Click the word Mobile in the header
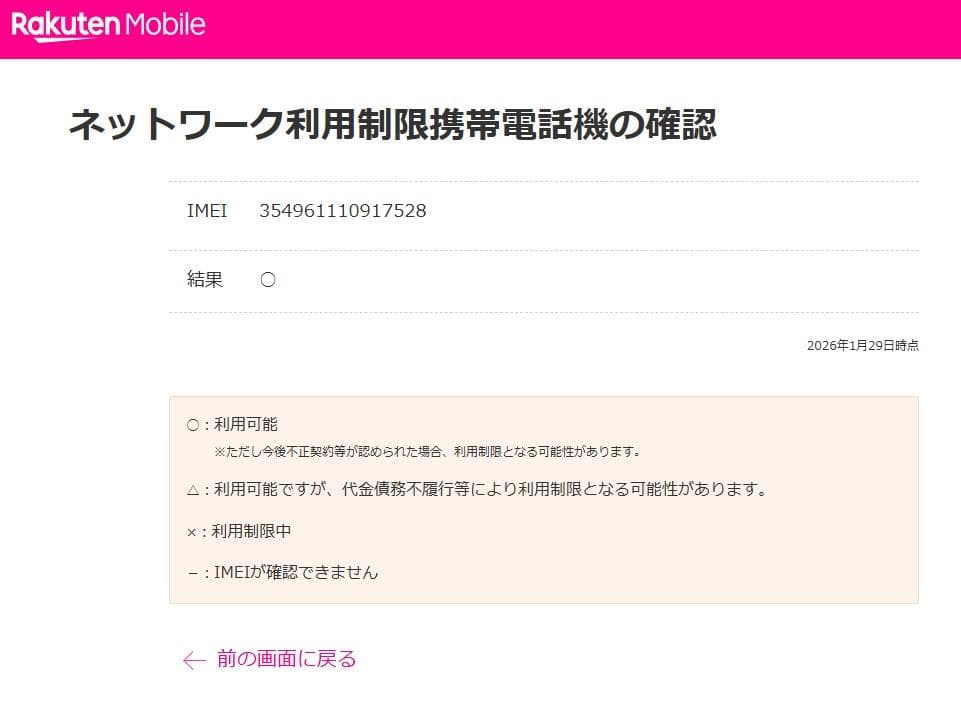 pos(165,25)
